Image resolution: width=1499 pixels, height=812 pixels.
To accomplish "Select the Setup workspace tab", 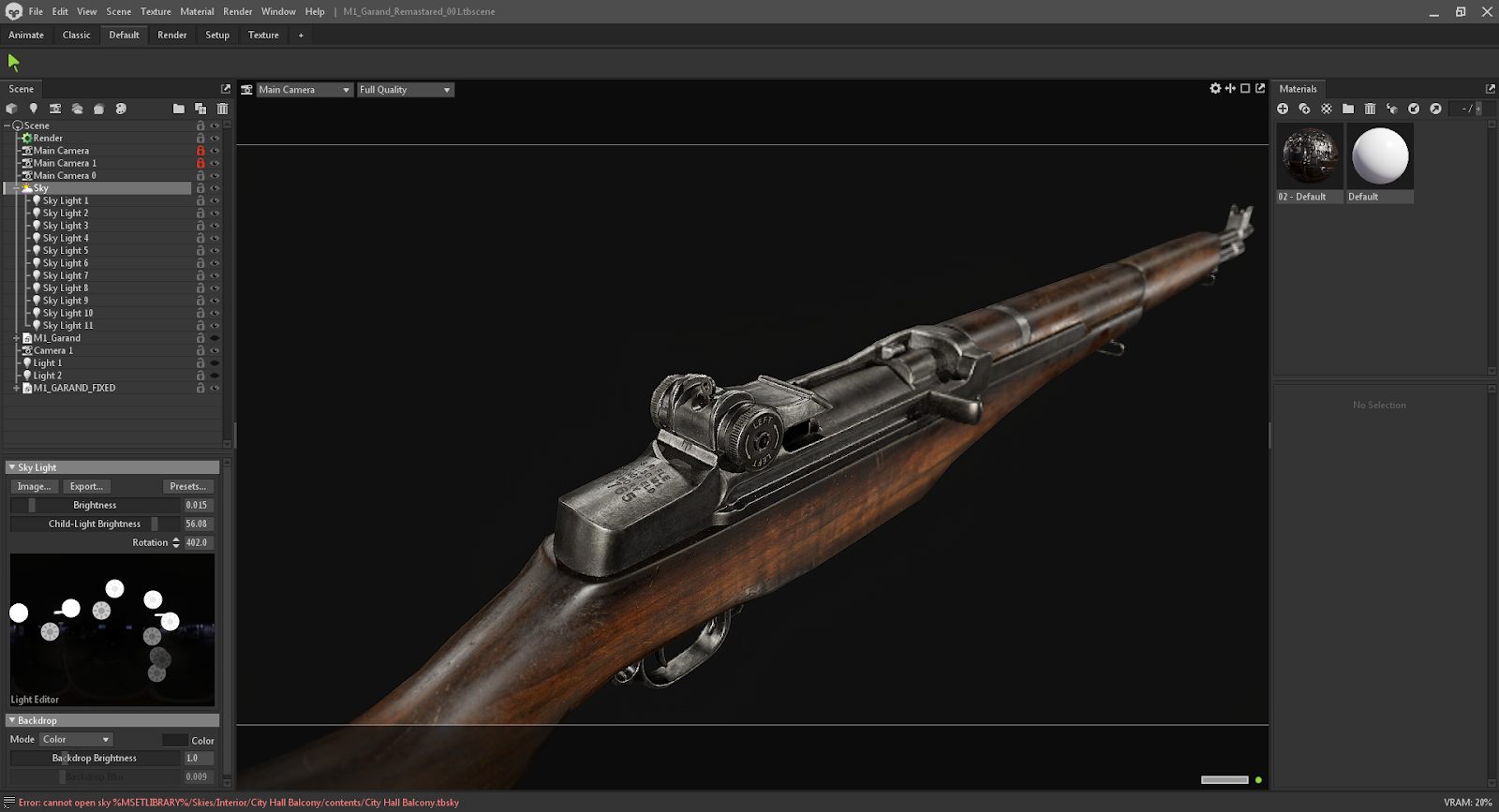I will (217, 35).
